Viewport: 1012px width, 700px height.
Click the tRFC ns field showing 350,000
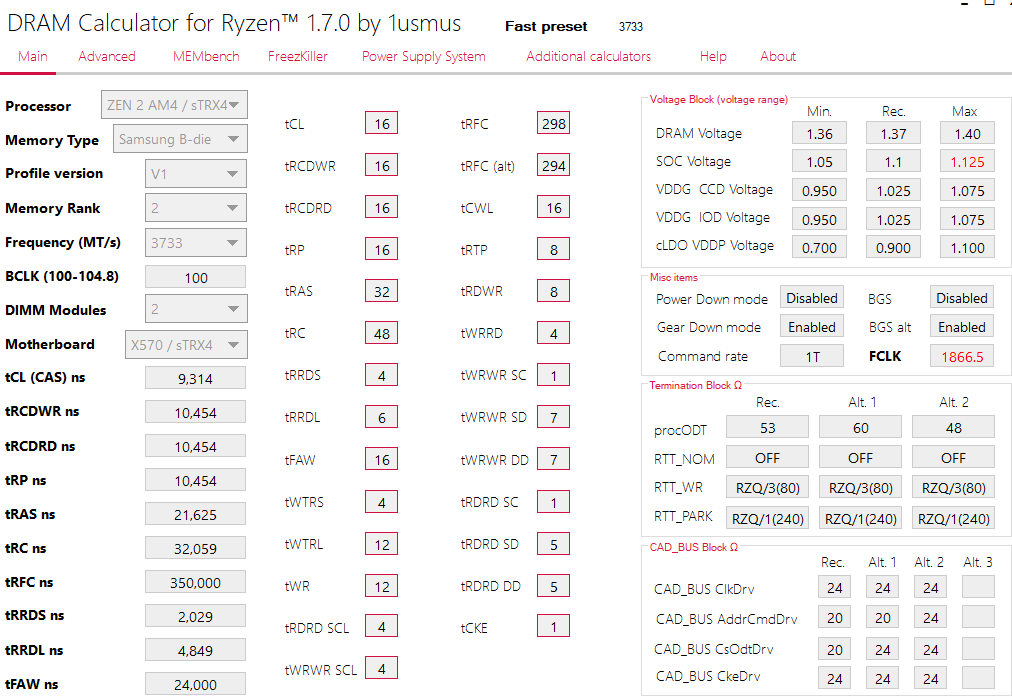click(196, 582)
